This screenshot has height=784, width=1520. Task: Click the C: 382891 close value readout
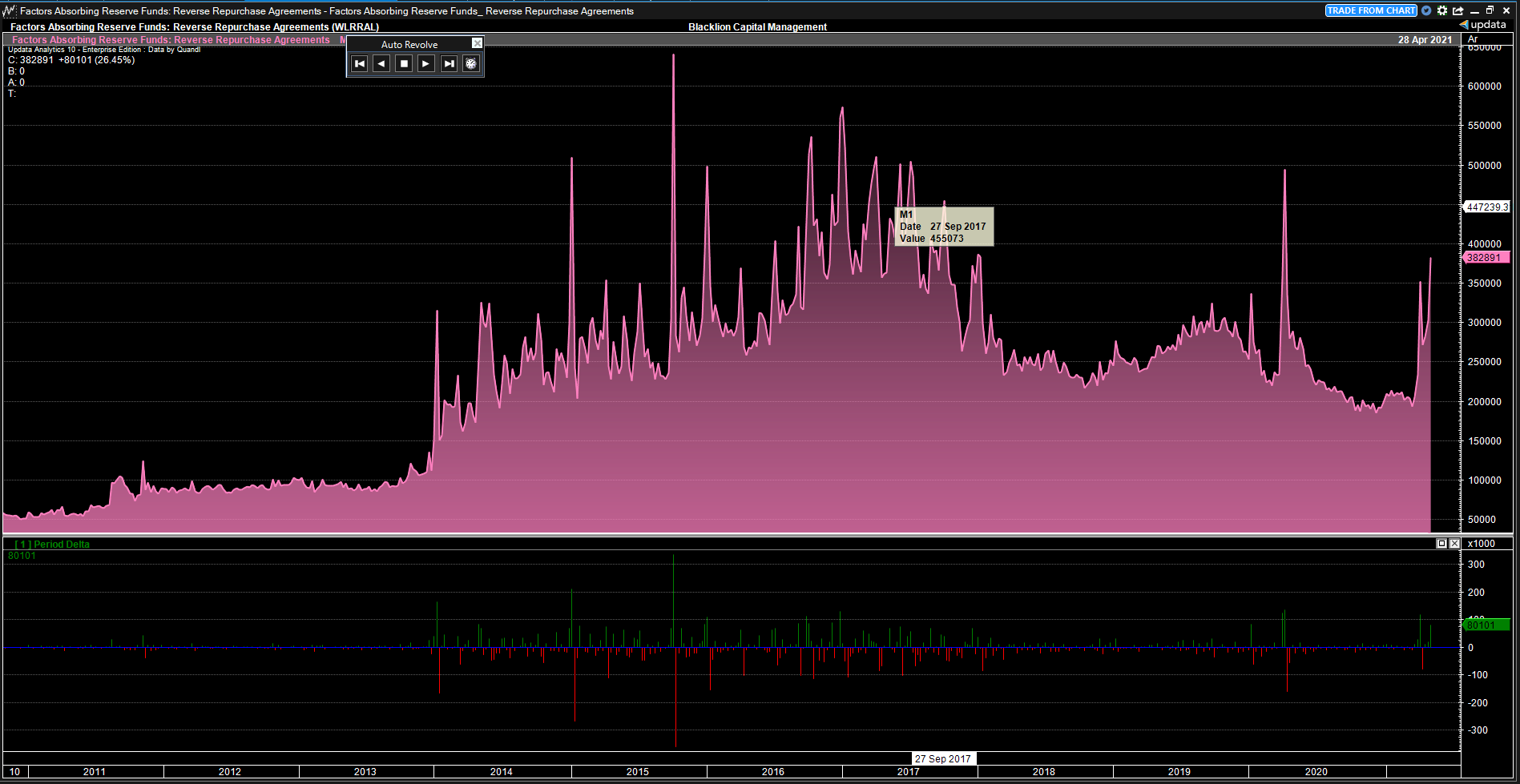point(71,60)
